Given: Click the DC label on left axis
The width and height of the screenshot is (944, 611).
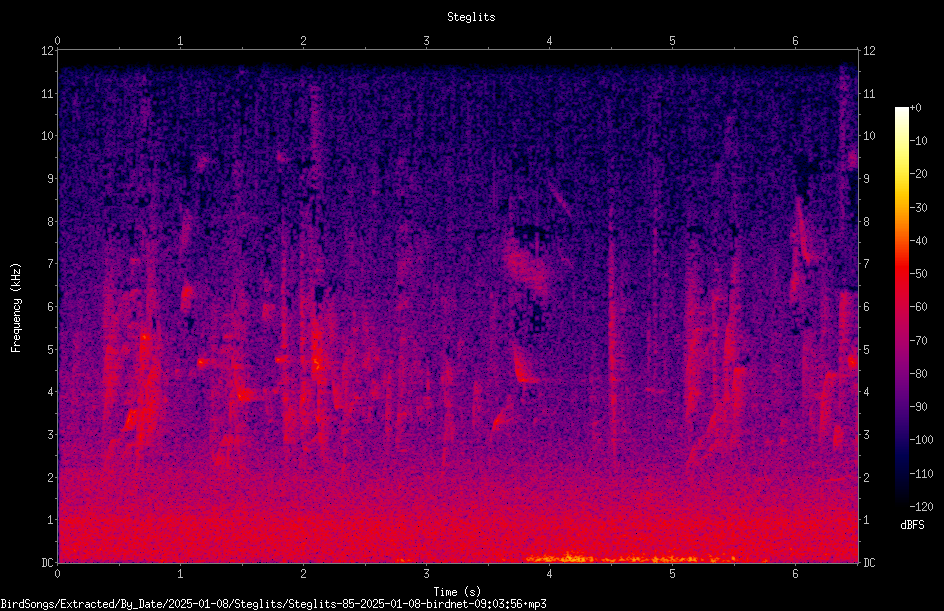Looking at the screenshot, I should [48, 563].
